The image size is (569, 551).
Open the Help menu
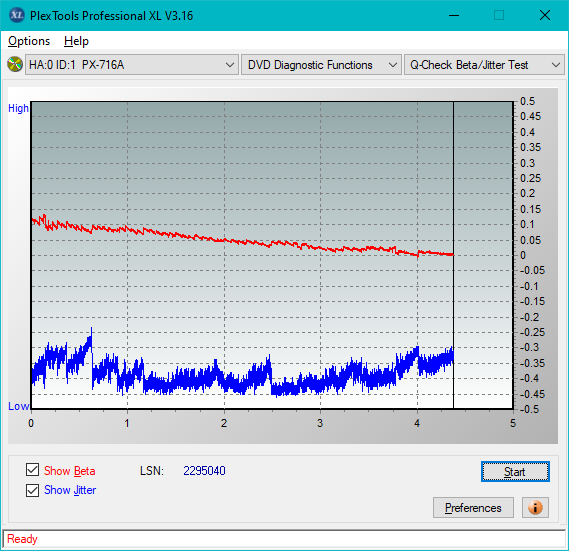point(76,41)
